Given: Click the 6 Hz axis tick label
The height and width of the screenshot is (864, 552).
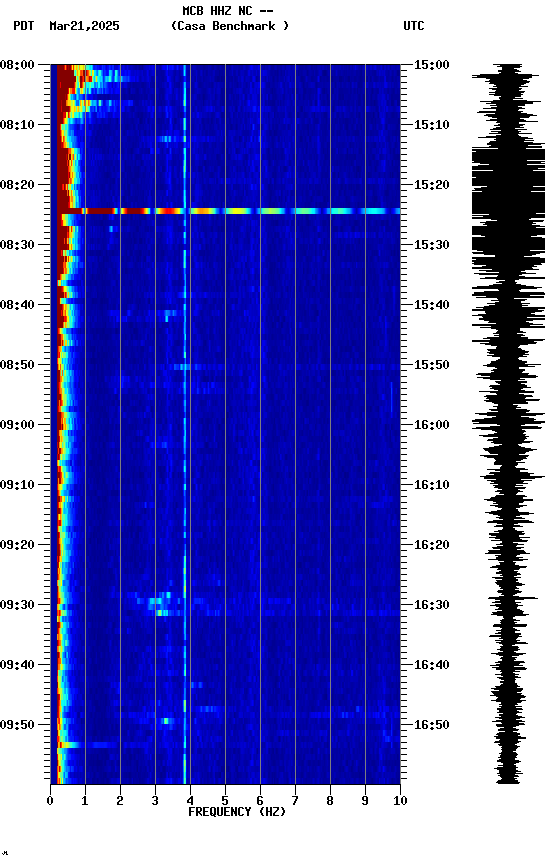Looking at the screenshot, I should 260,801.
